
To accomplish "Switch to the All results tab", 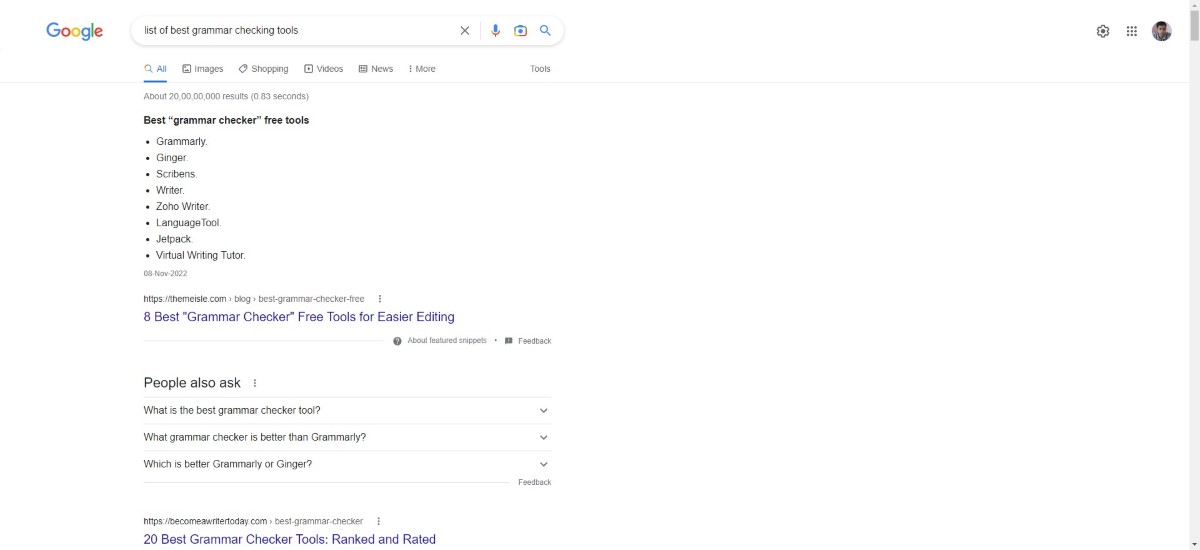I will (155, 69).
